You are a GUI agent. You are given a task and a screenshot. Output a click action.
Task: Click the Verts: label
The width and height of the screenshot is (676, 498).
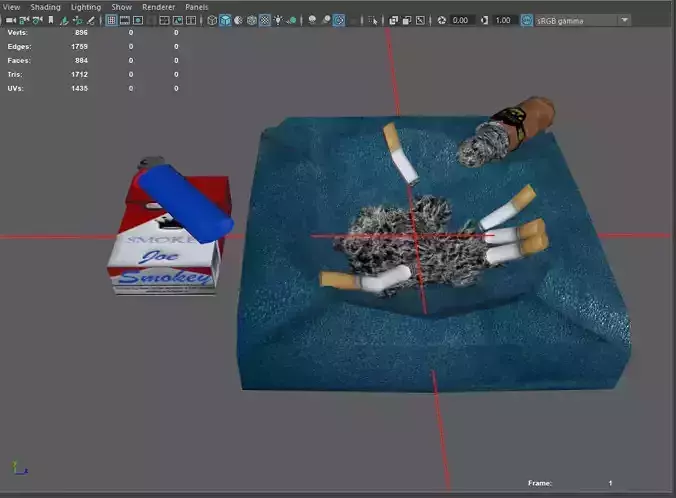tap(18, 33)
